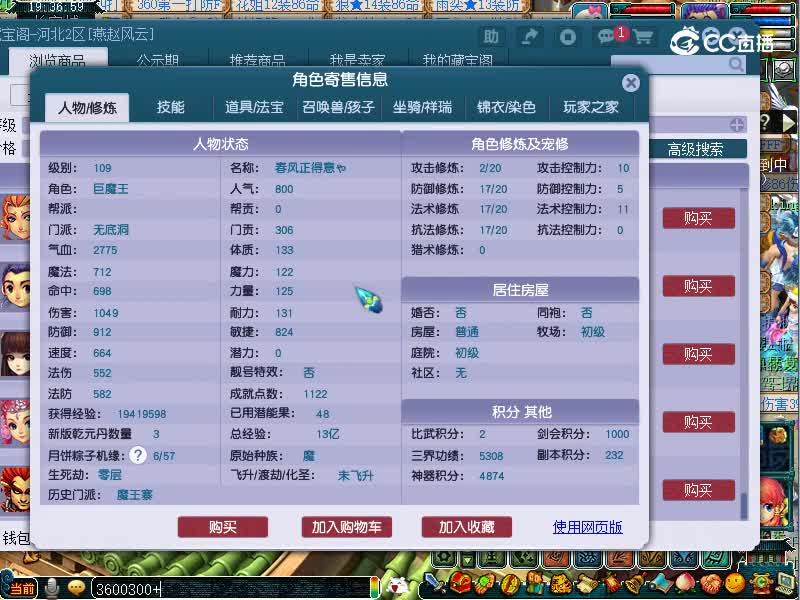Click the last 购买 button in listing
Viewport: 800px width, 600px height.
pos(698,490)
